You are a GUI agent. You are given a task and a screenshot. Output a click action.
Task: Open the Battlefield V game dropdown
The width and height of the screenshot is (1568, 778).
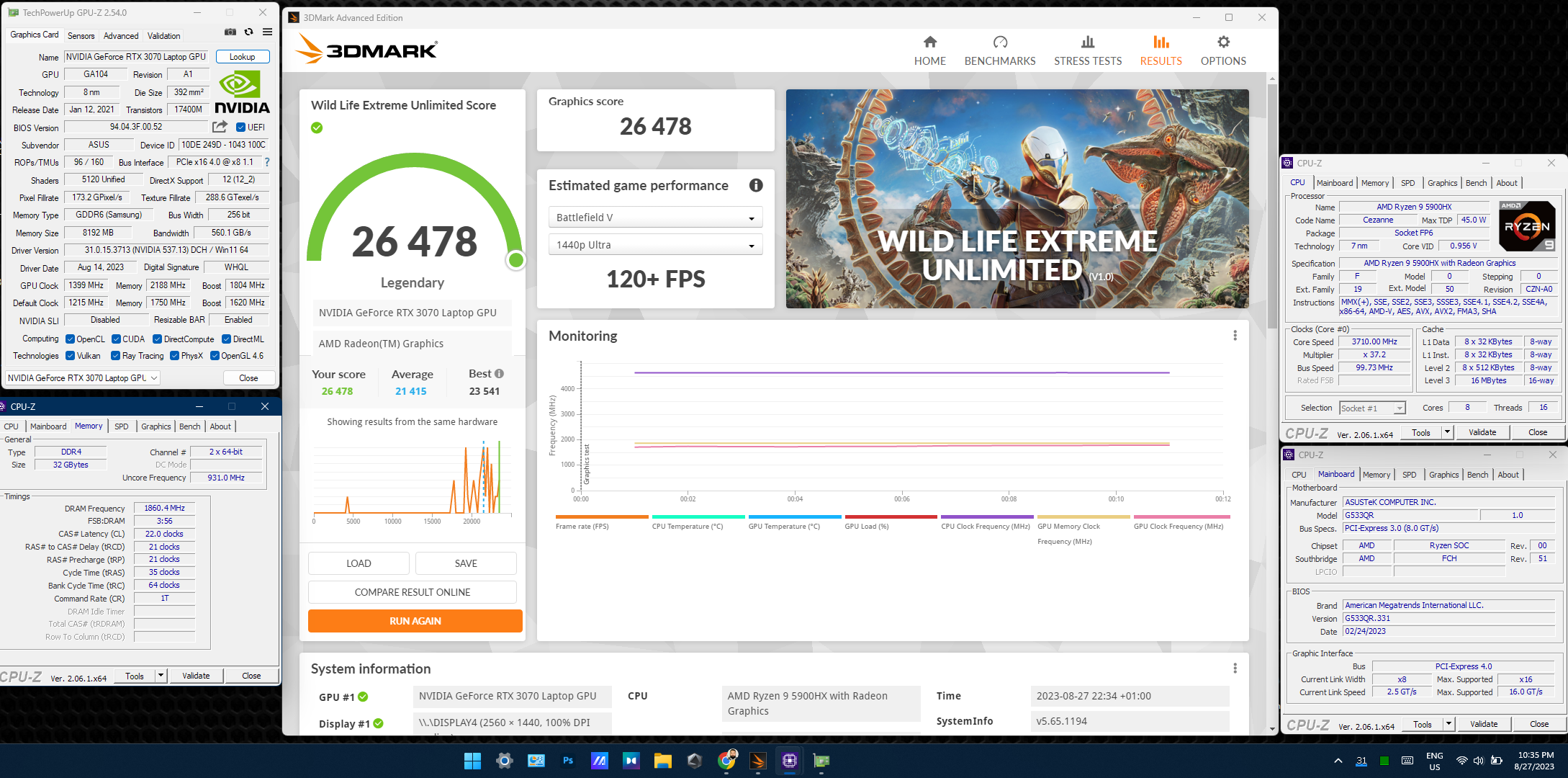tap(655, 218)
